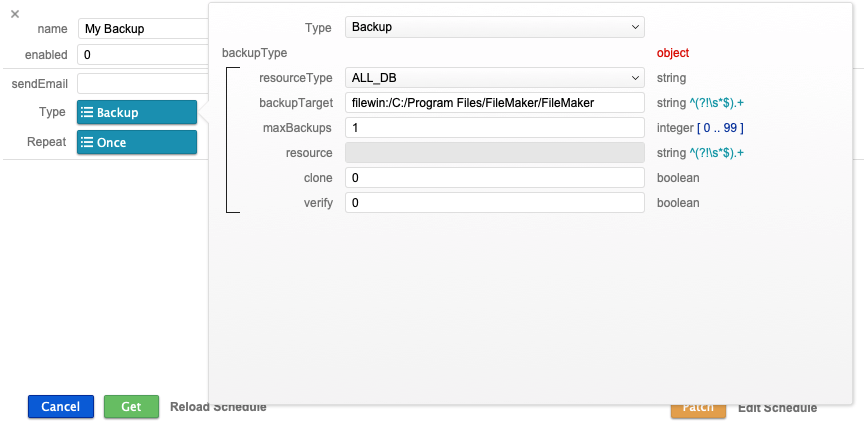Click the enabled field containing 0
866x425 pixels.
142,55
